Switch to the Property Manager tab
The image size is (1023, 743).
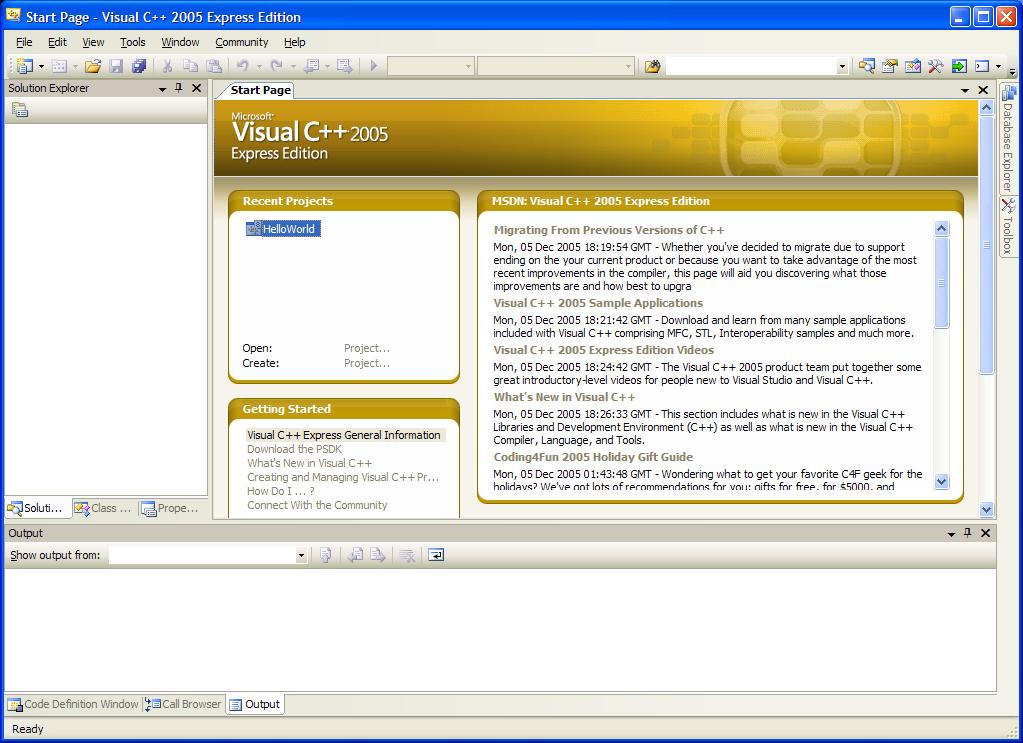tap(170, 508)
